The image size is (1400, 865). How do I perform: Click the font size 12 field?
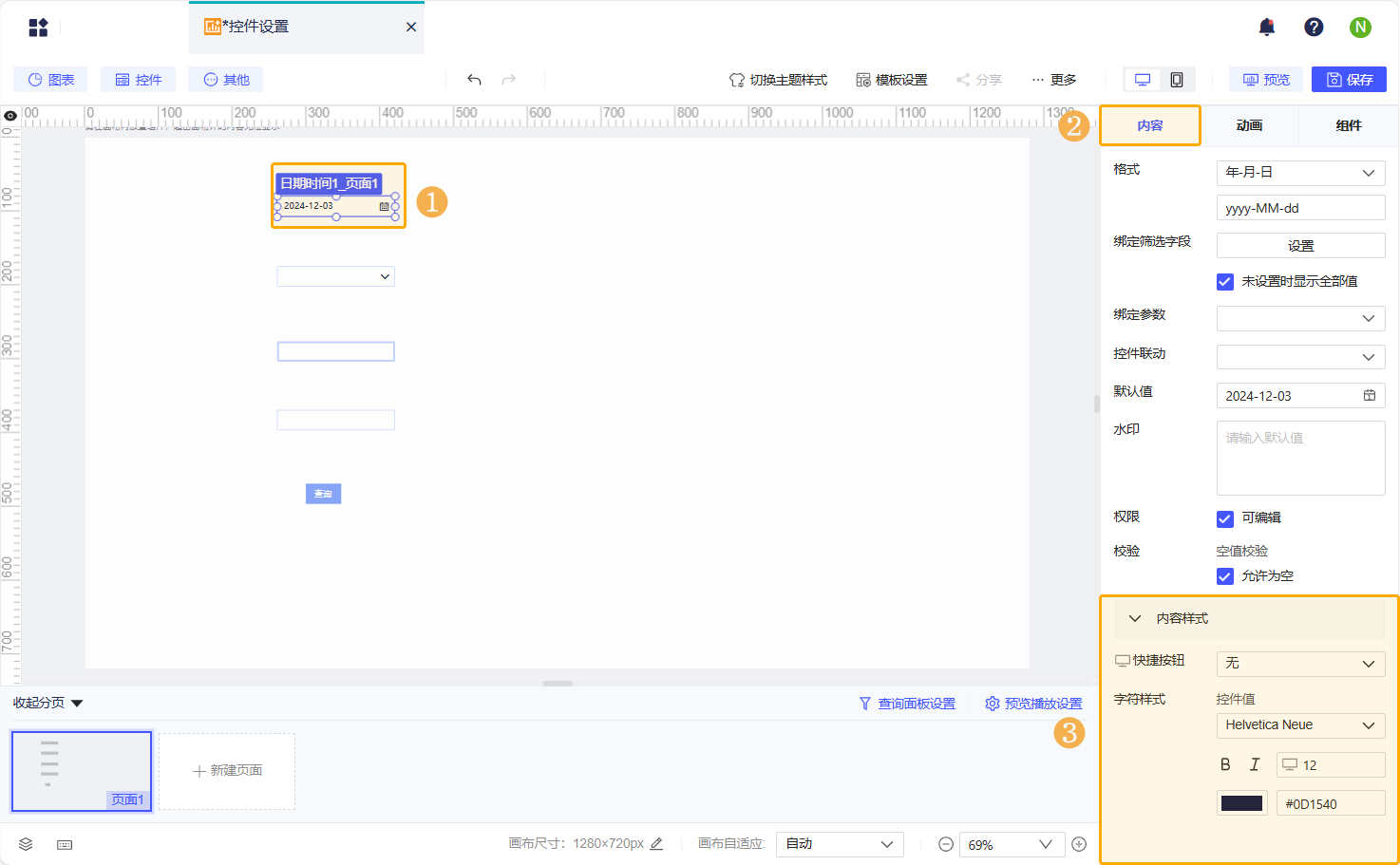pos(1331,764)
